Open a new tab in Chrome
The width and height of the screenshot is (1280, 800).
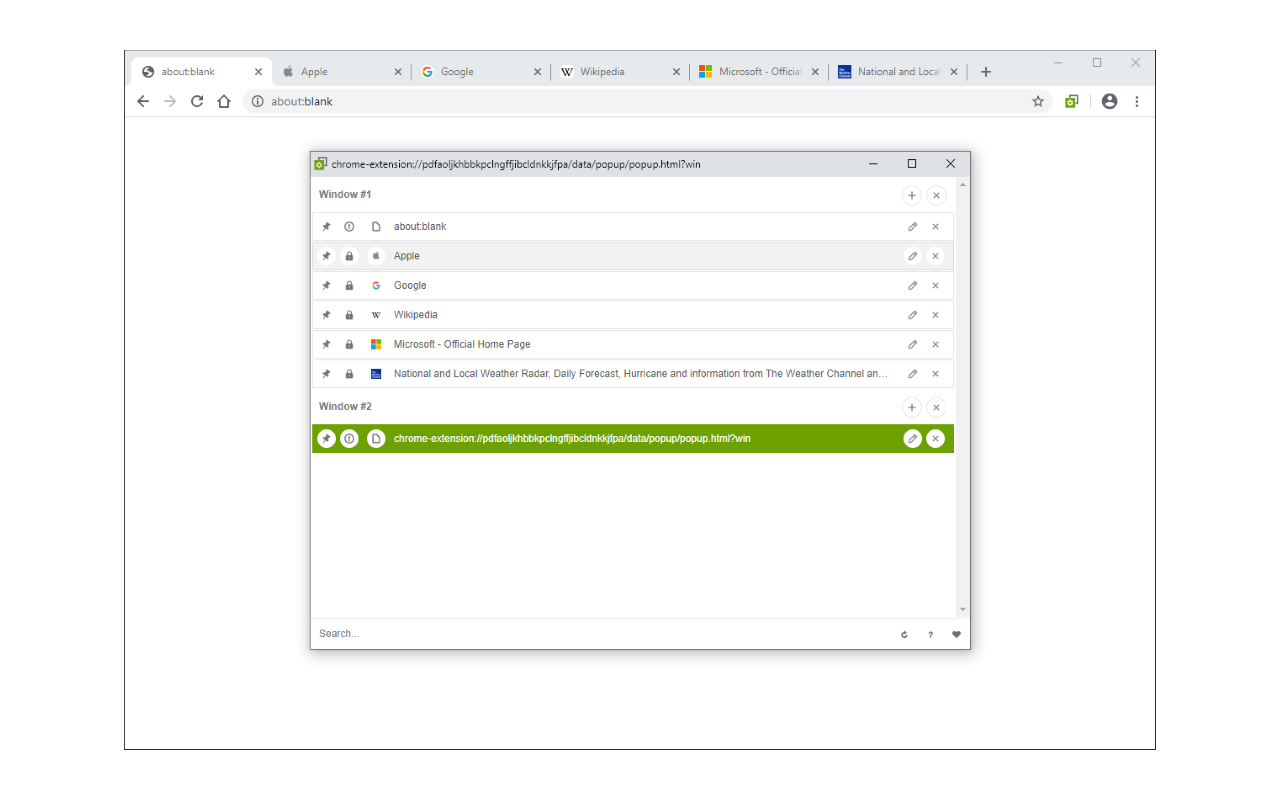[x=986, y=72]
